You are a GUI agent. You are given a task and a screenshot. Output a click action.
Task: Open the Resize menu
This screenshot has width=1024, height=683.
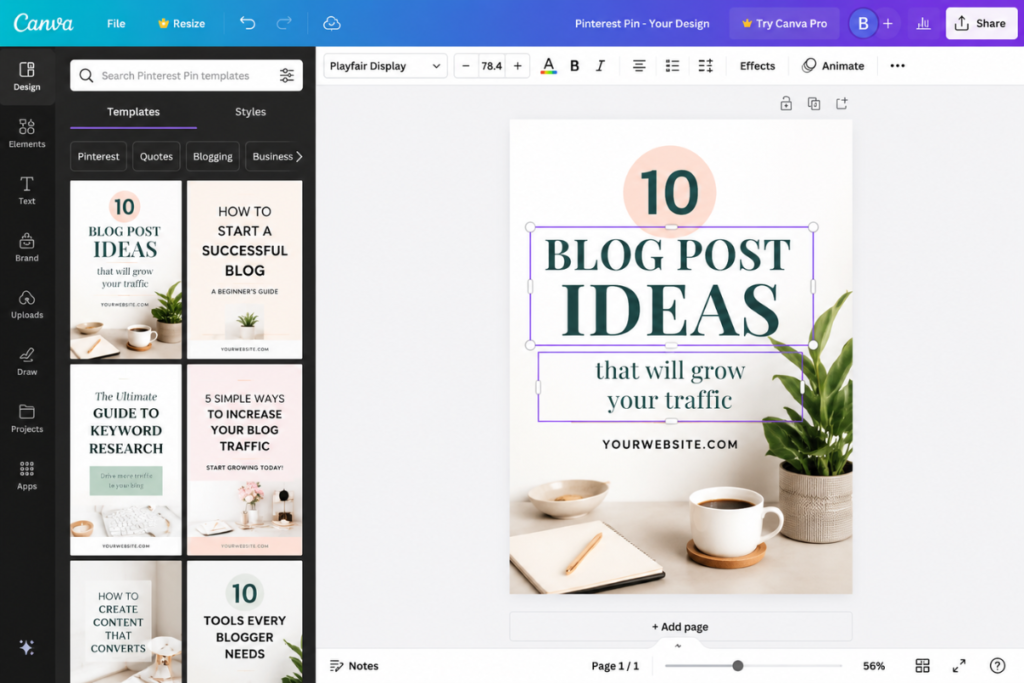coord(182,24)
